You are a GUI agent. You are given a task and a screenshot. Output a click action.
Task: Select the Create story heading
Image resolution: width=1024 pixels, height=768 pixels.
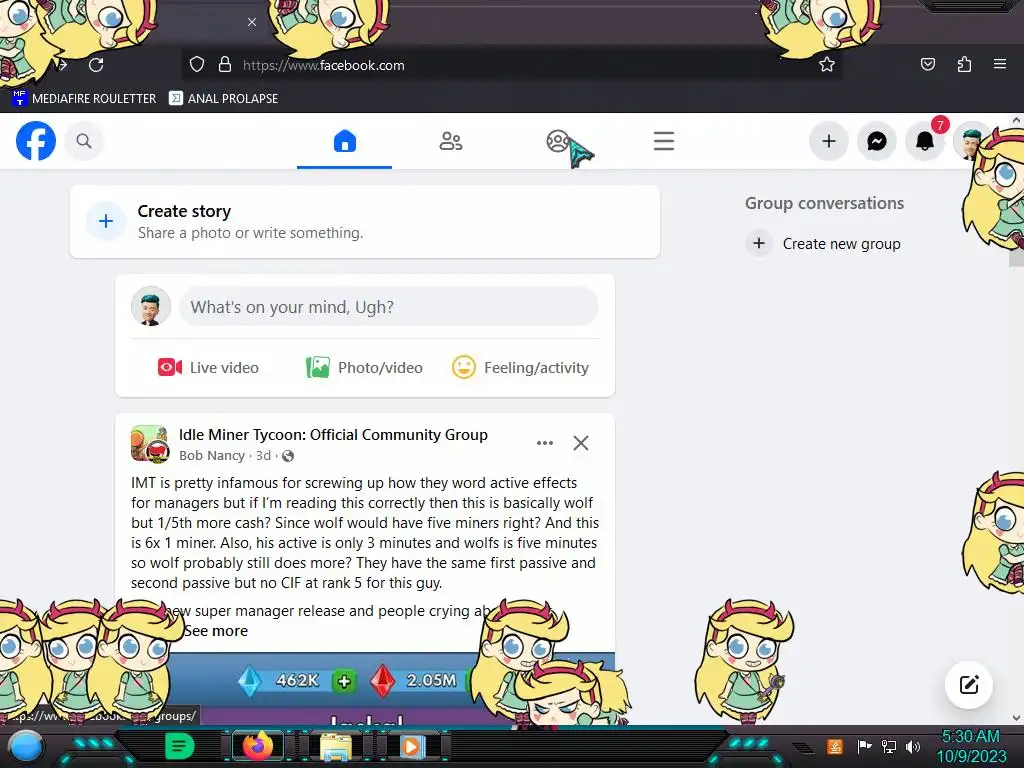click(184, 211)
